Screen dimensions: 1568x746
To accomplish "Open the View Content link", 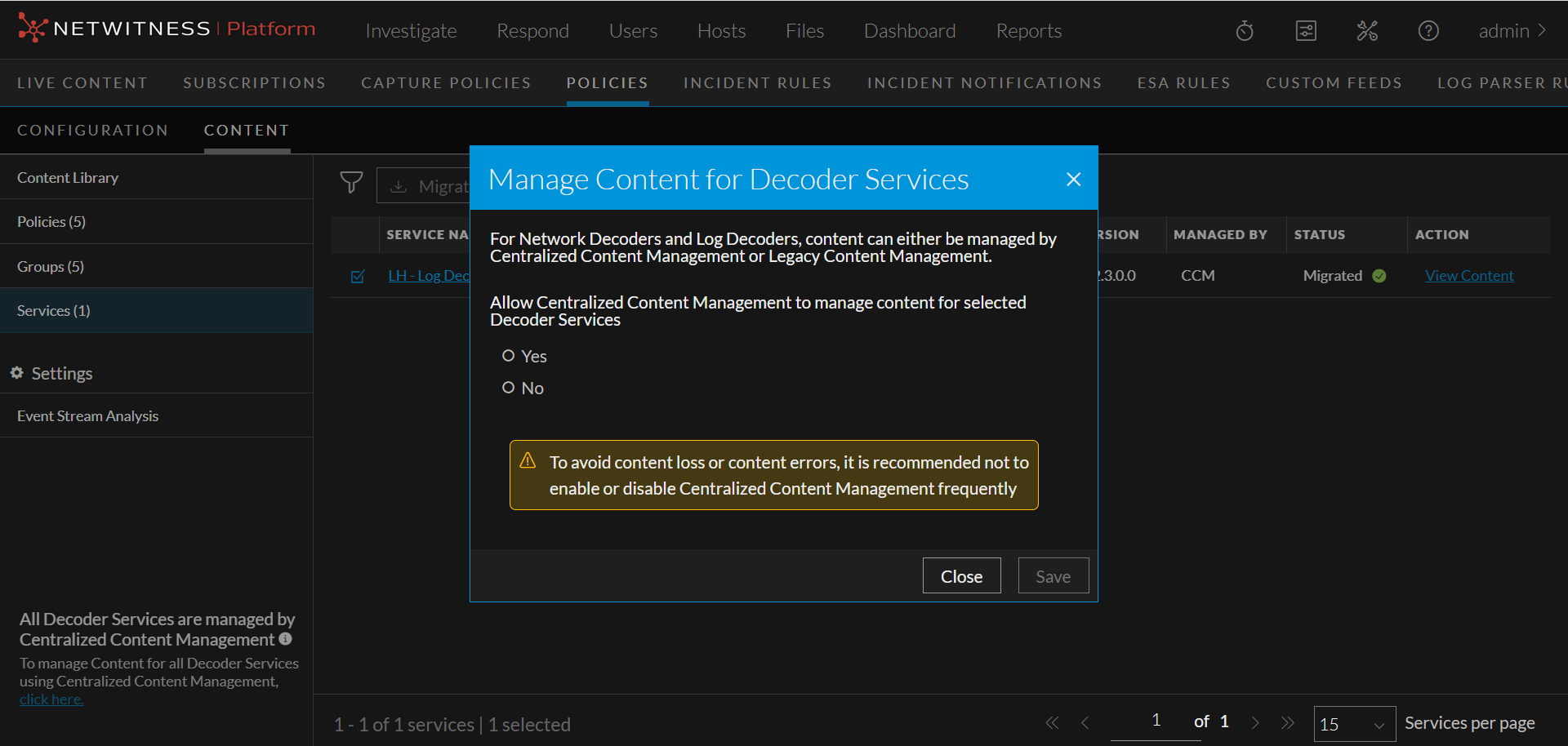I will [1468, 276].
